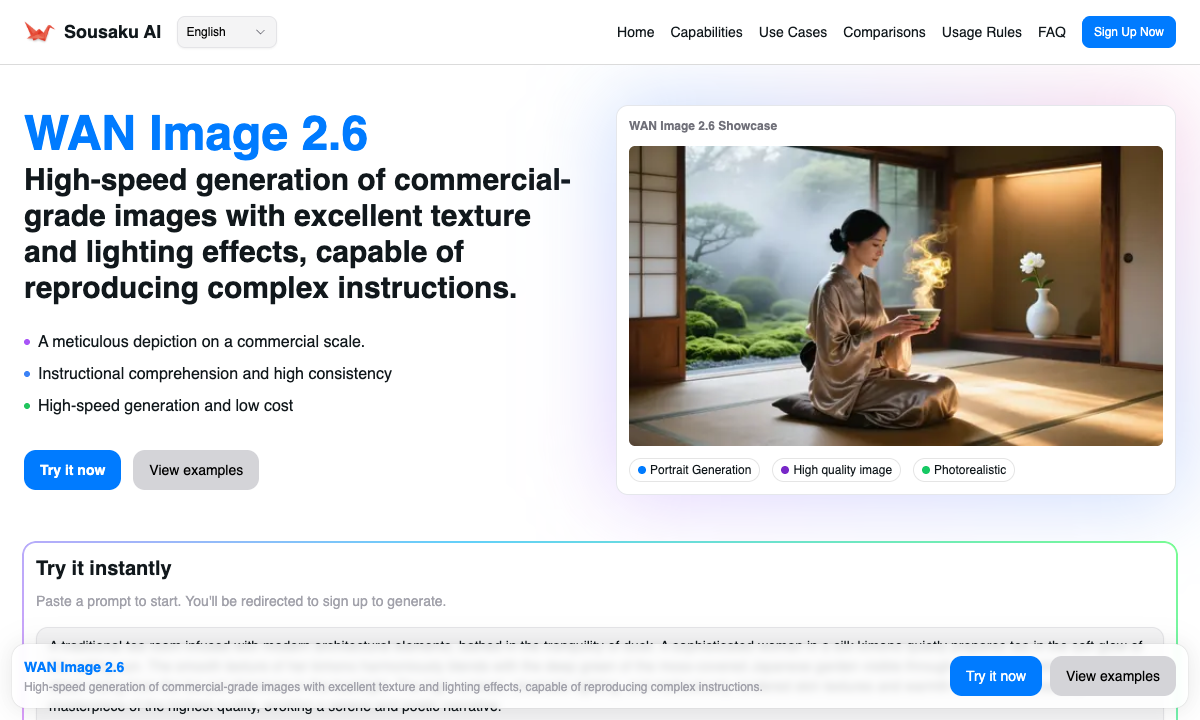This screenshot has height=720, width=1200.
Task: Select the High quality image tag
Action: (836, 470)
